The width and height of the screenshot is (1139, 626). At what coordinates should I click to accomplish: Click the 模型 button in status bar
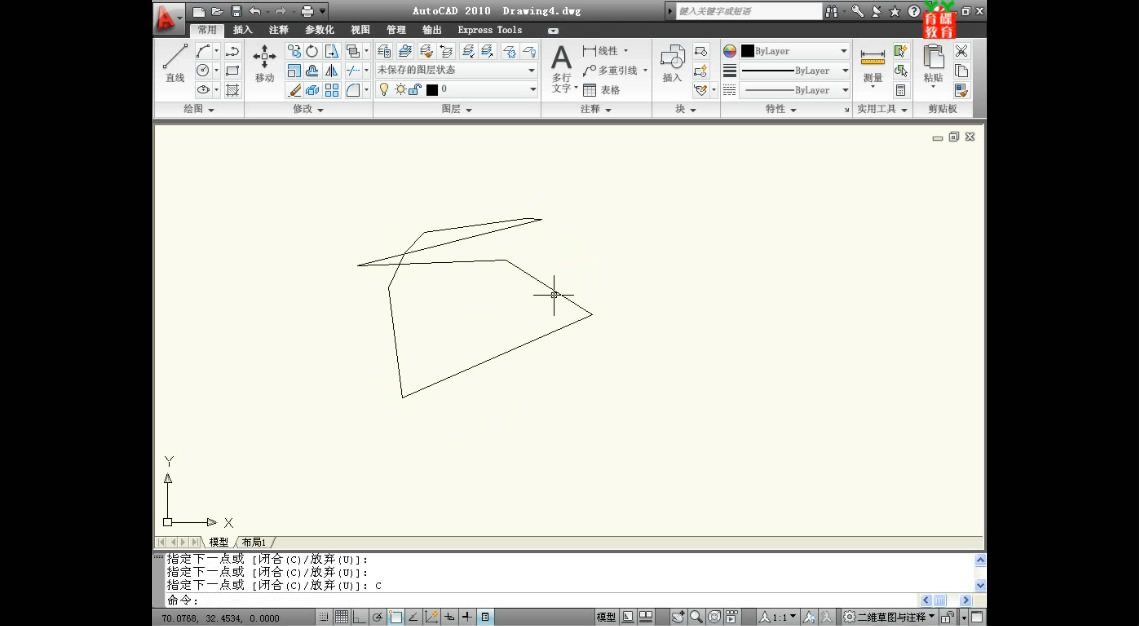coord(607,617)
